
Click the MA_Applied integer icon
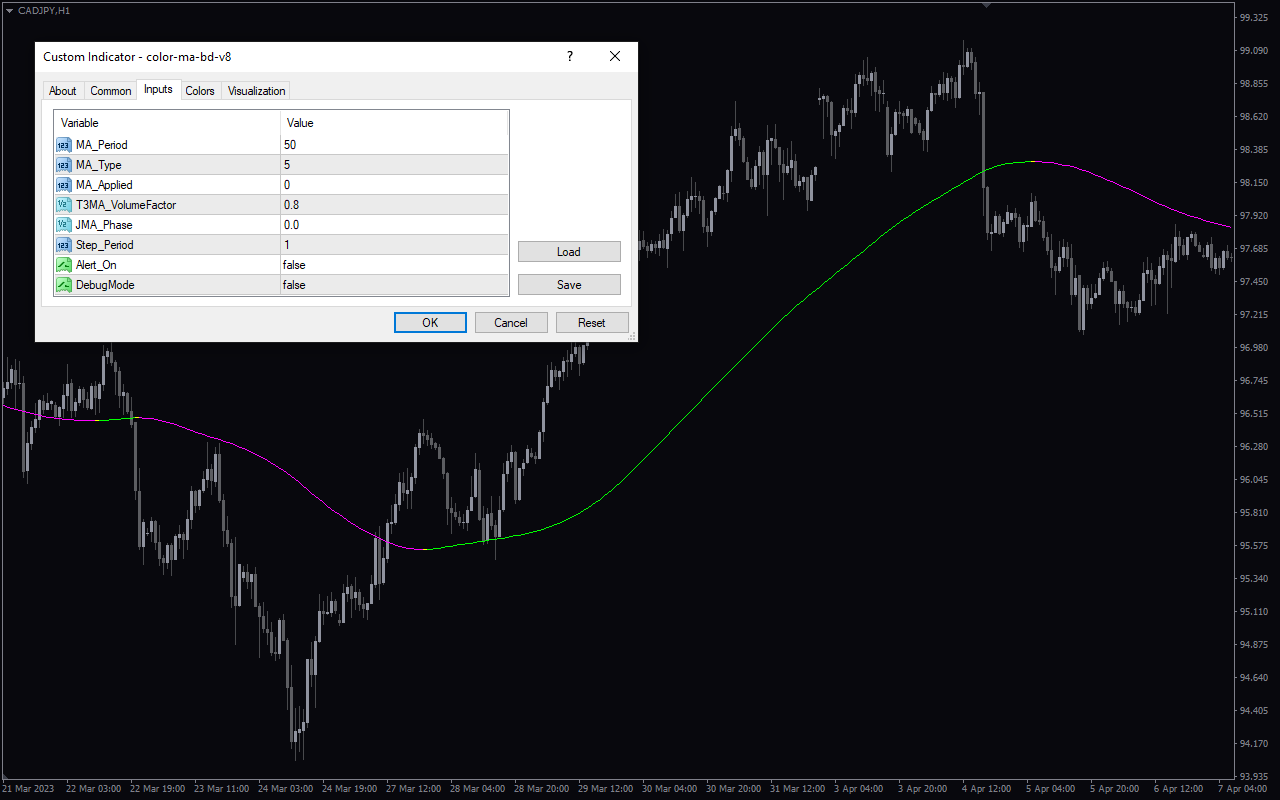click(64, 185)
